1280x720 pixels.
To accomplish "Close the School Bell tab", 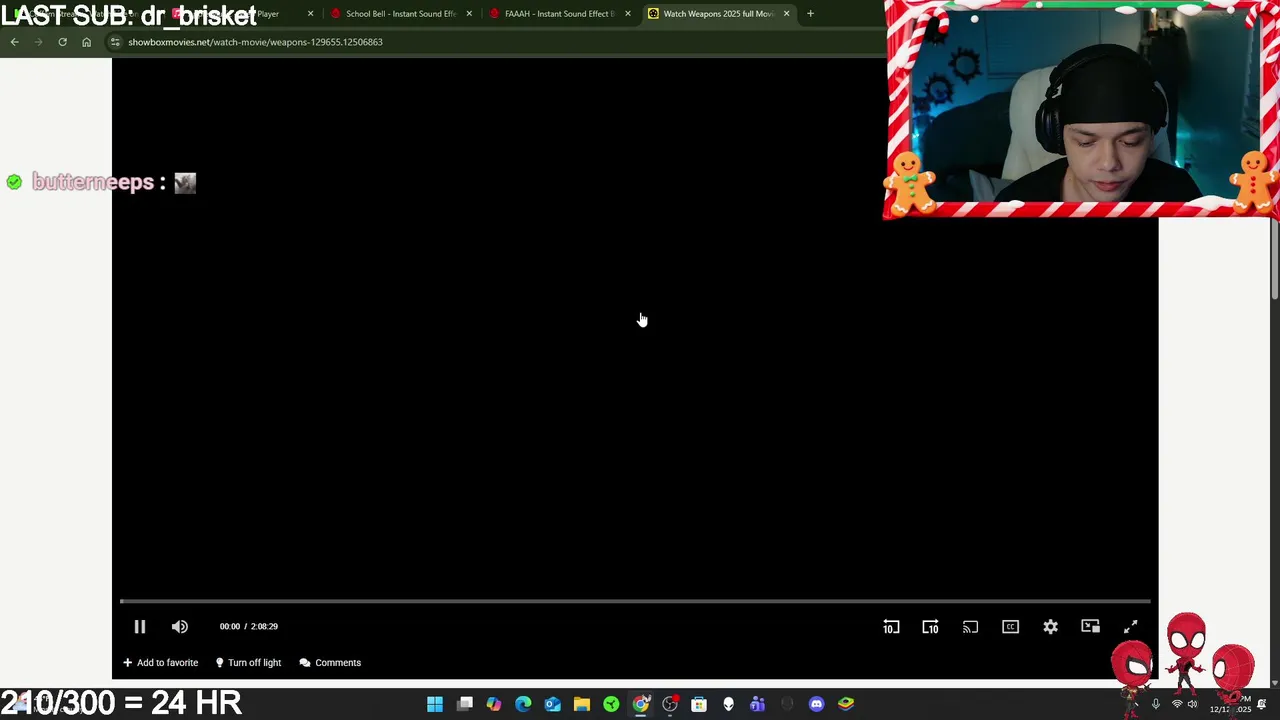I will pos(469,14).
